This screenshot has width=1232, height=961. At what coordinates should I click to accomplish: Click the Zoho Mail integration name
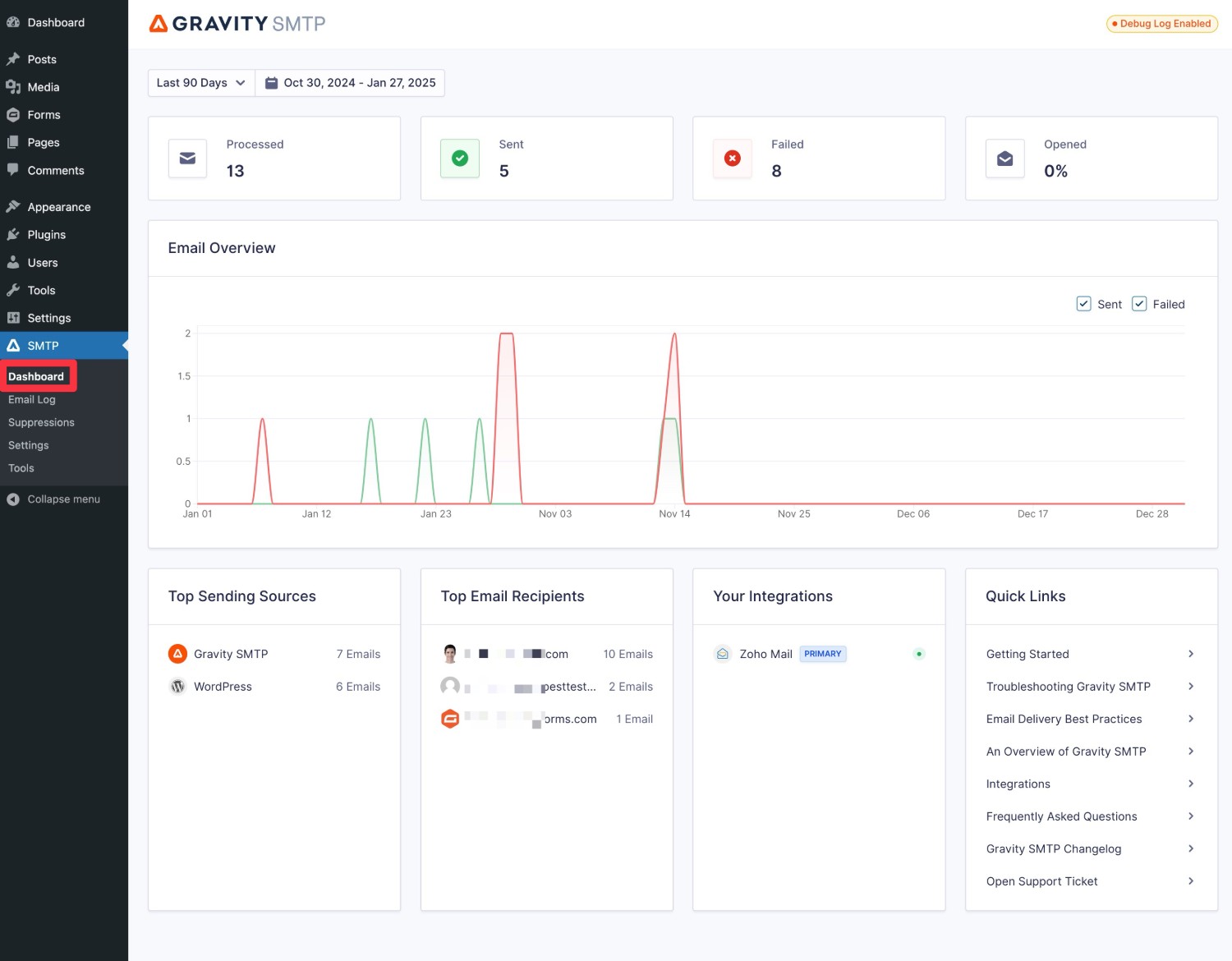tap(765, 654)
